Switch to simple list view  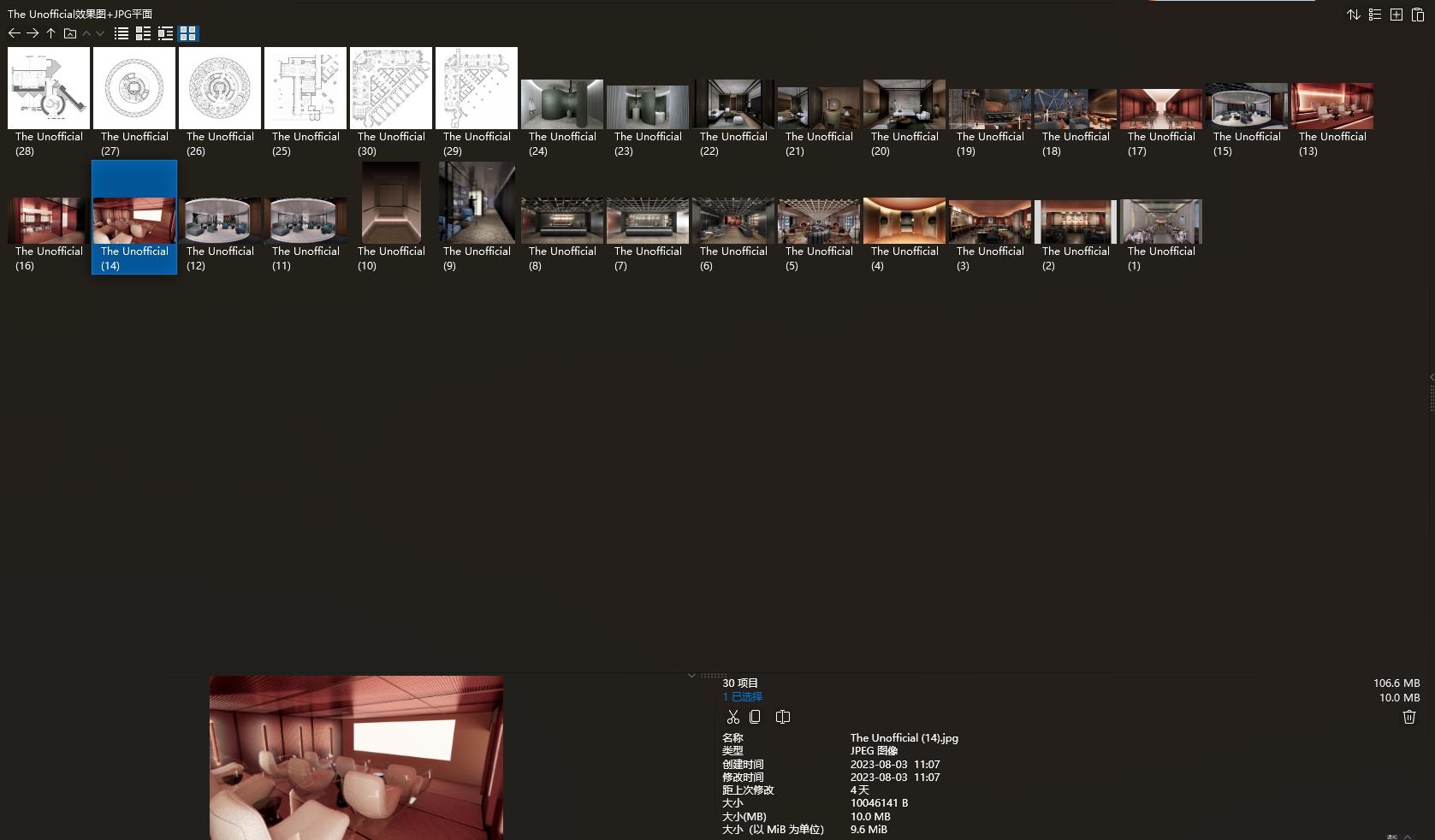122,33
